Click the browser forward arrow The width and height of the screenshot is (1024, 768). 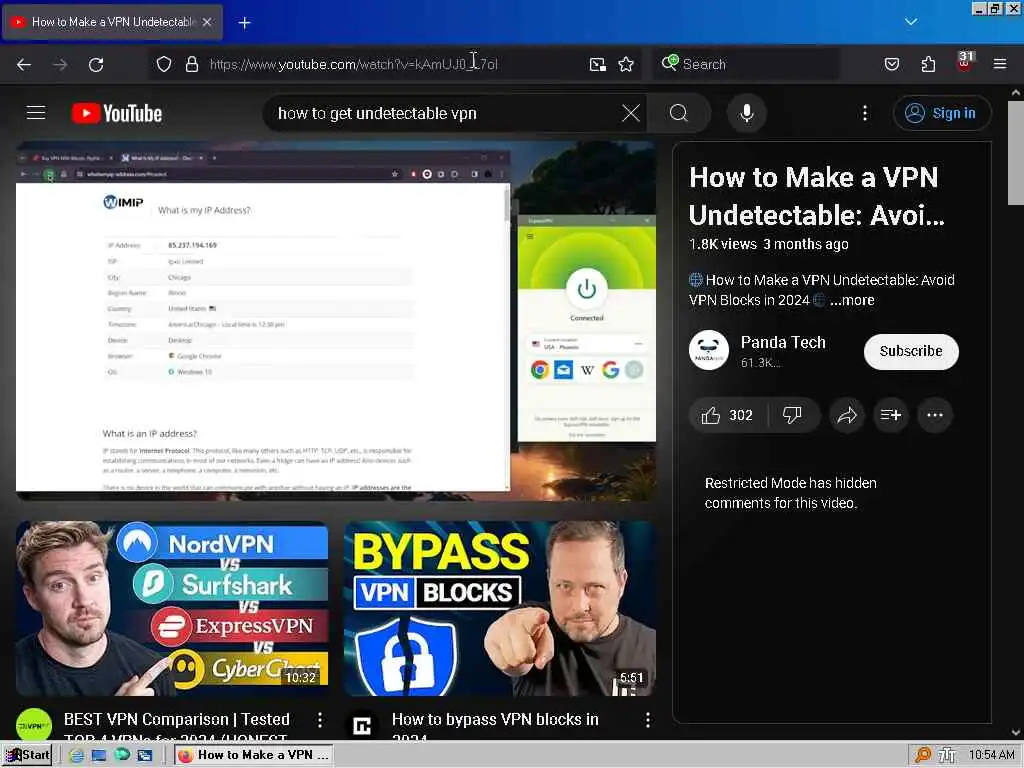60,64
